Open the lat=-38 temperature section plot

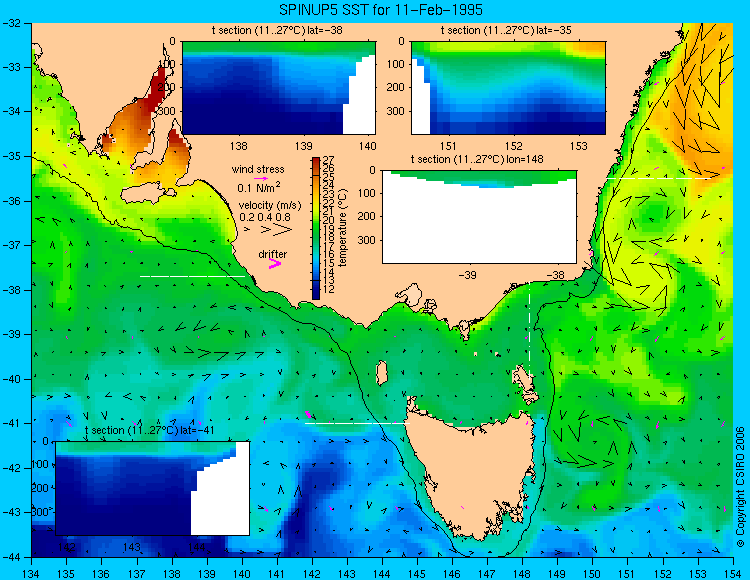(279, 88)
